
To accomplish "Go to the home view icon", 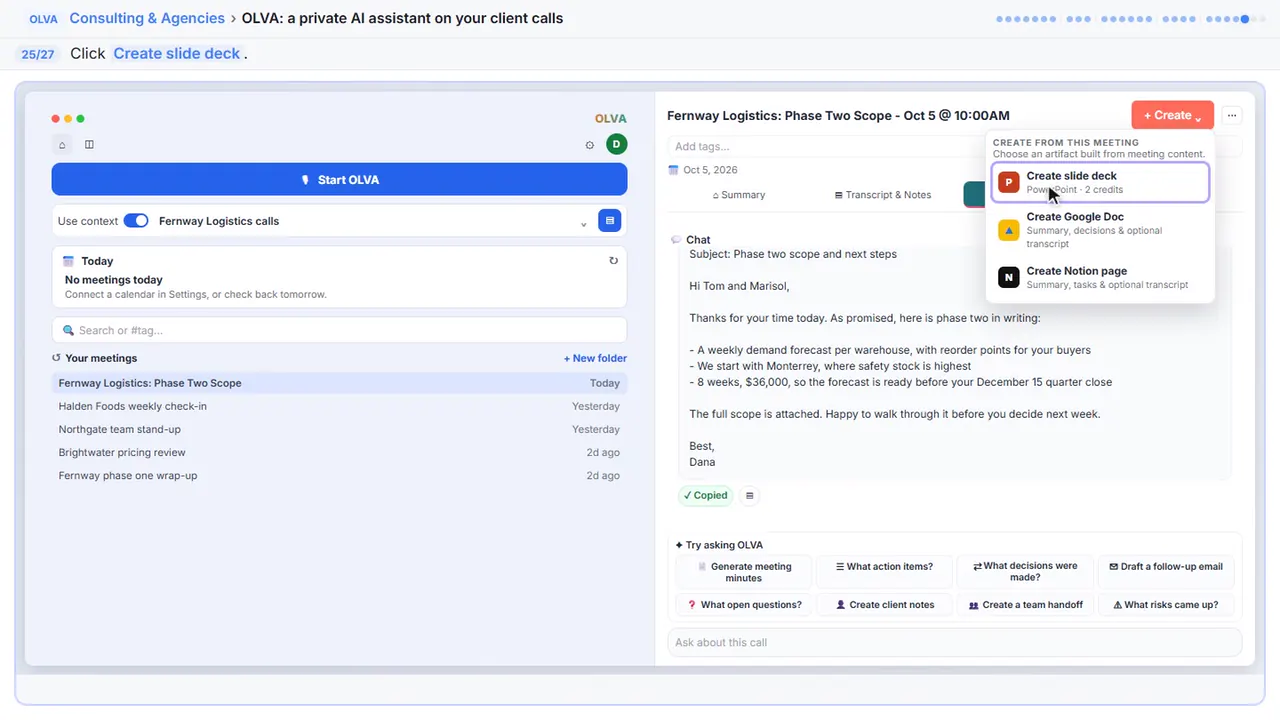I will 62,144.
